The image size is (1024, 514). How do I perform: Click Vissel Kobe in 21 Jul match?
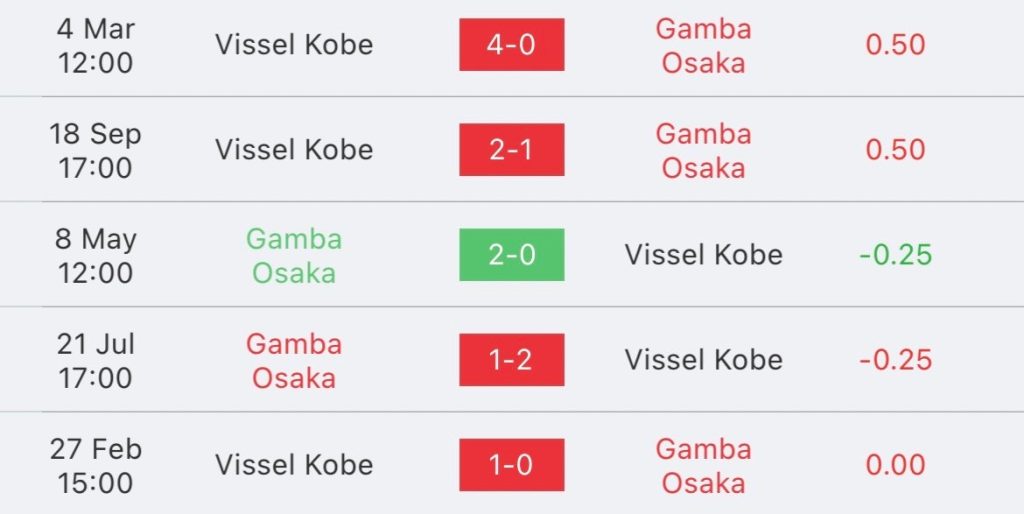click(703, 360)
